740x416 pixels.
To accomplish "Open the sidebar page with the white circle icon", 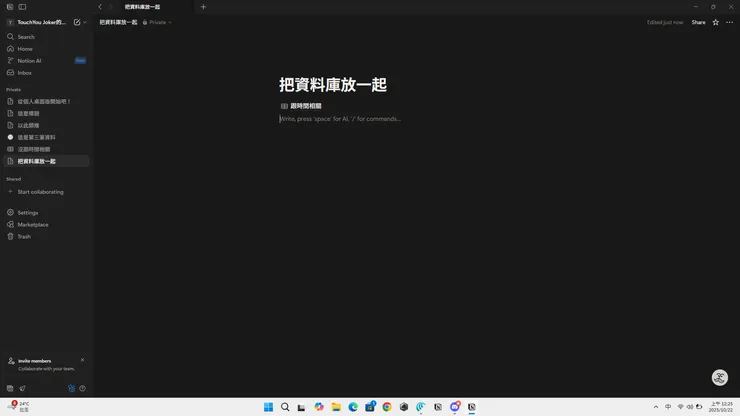I will (46, 137).
